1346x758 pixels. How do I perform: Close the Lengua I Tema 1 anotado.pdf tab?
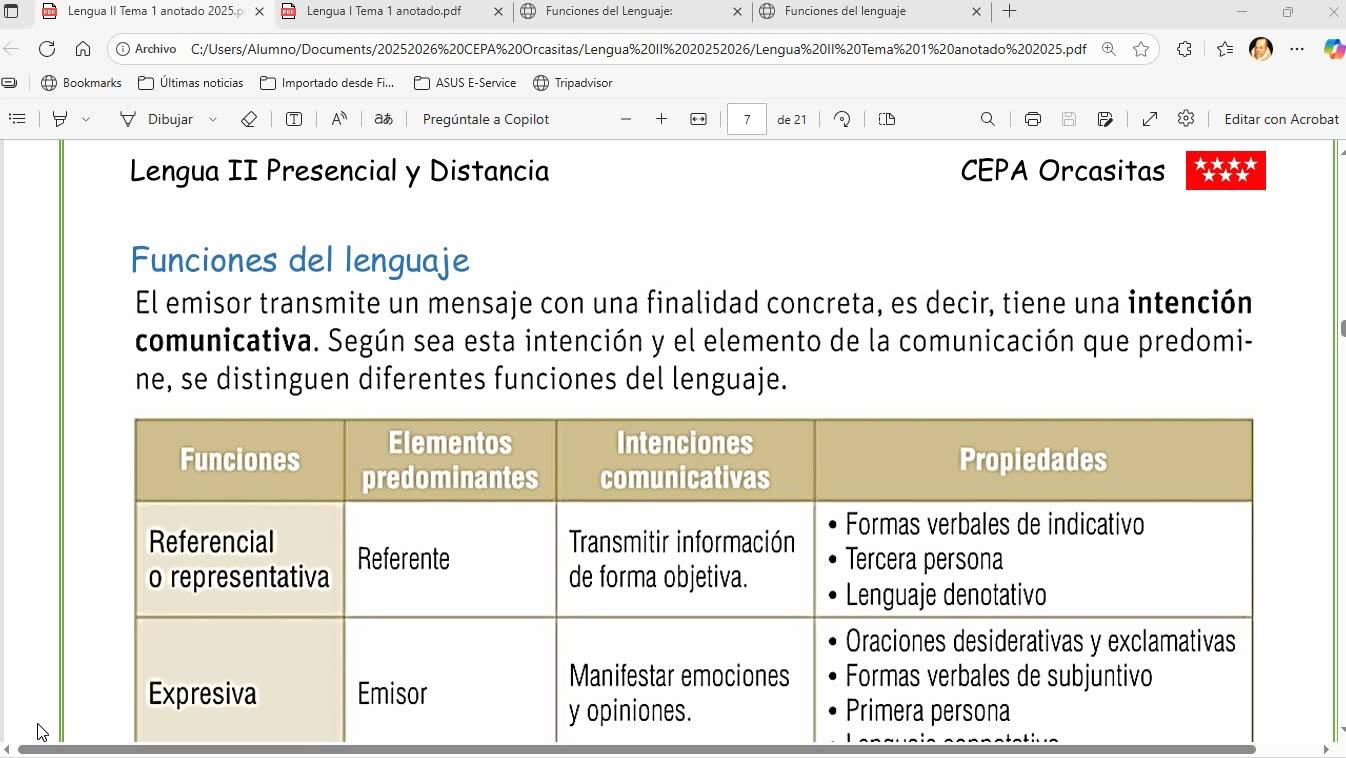[499, 11]
